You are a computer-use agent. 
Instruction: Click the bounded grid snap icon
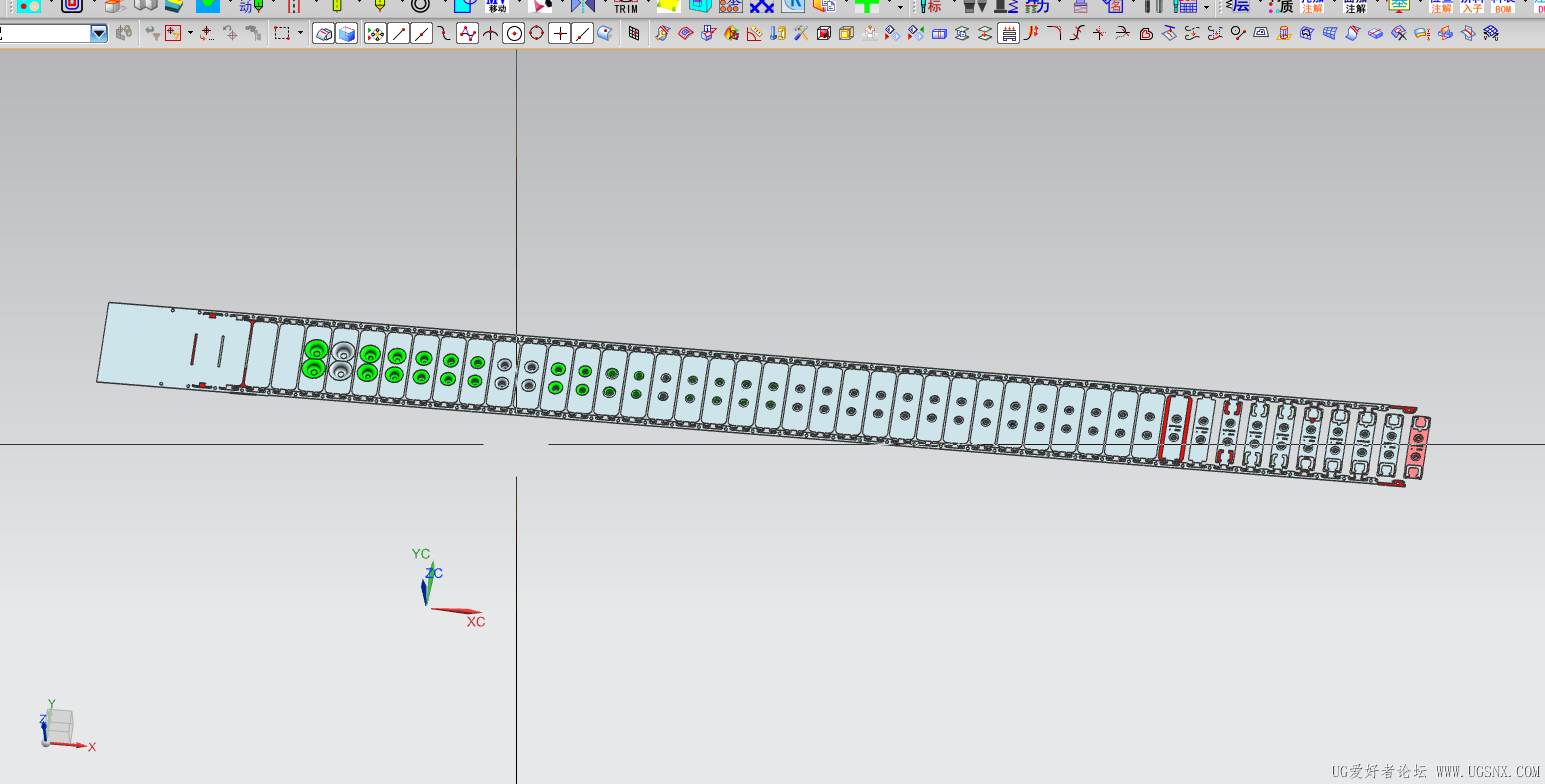click(x=634, y=34)
